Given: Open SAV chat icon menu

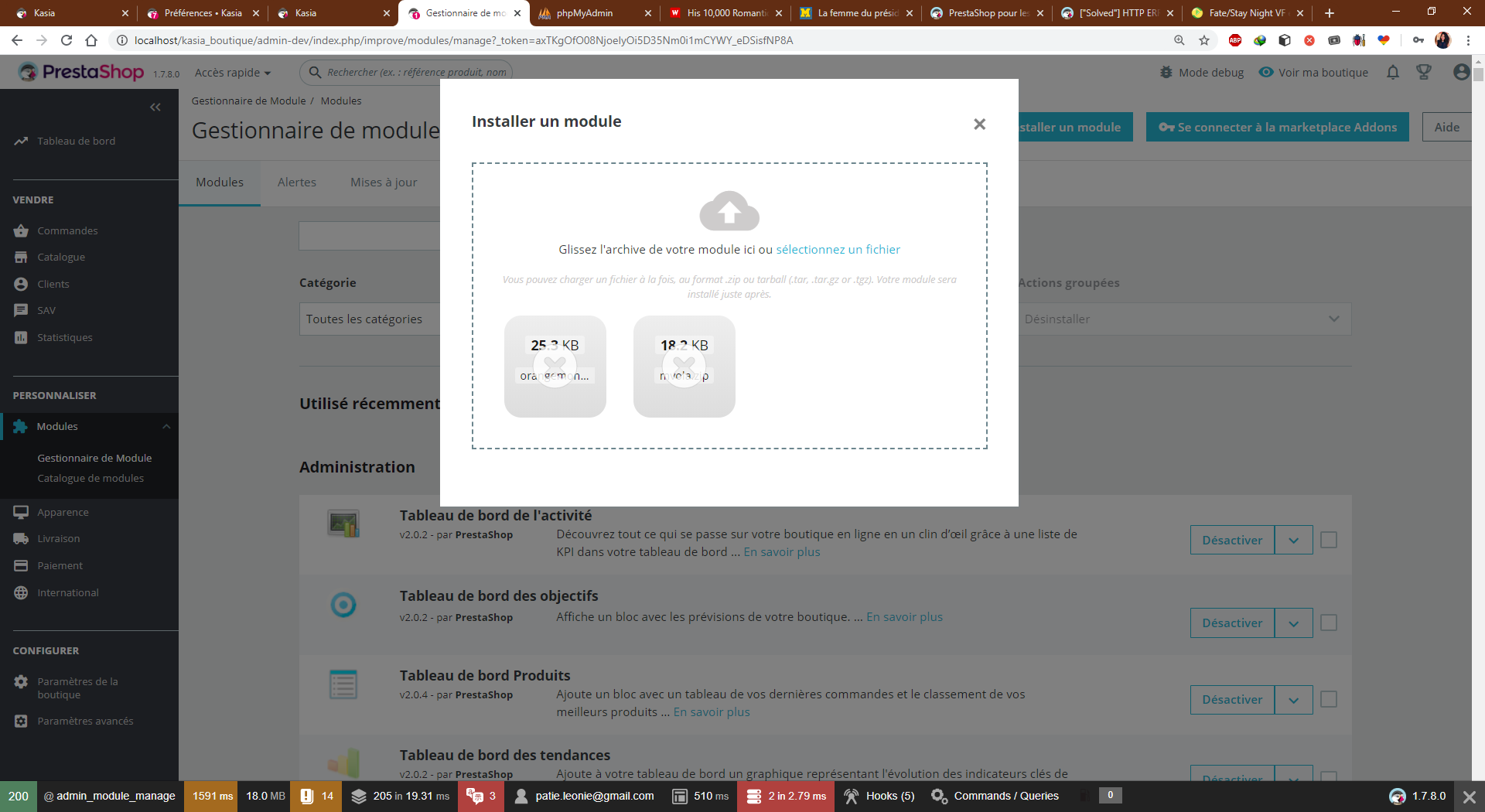Looking at the screenshot, I should point(21,310).
